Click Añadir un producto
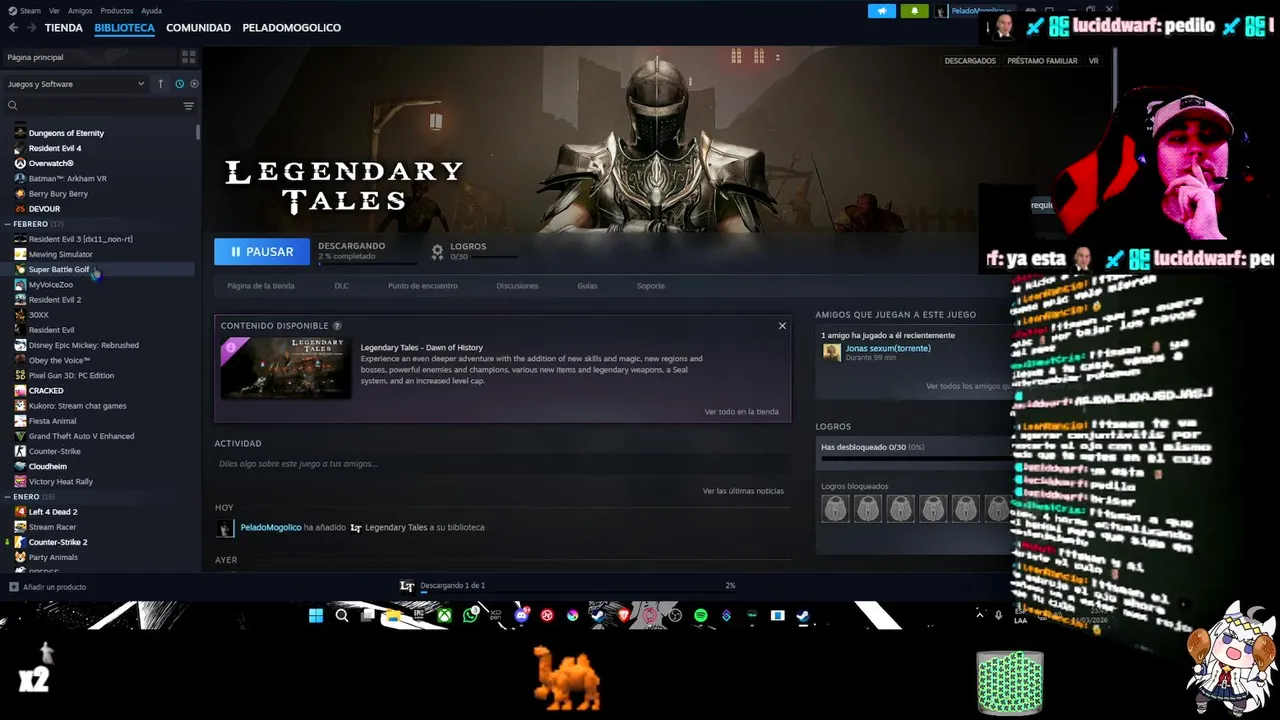The width and height of the screenshot is (1280, 720). [x=48, y=587]
